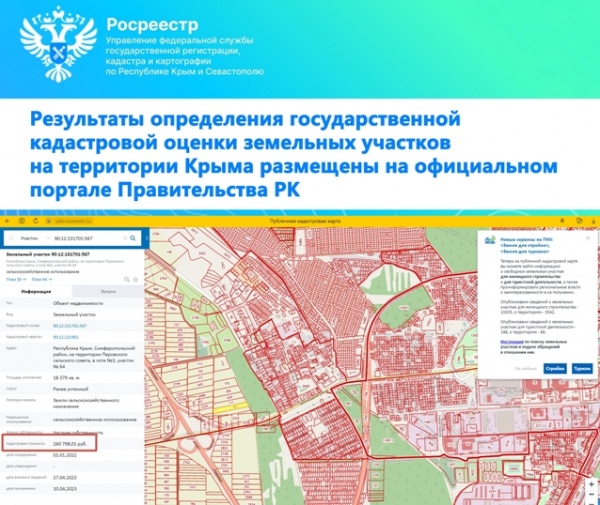600x505 pixels.
Task: Click the 'Не сейчас' option
Action: pyautogui.click(x=526, y=369)
